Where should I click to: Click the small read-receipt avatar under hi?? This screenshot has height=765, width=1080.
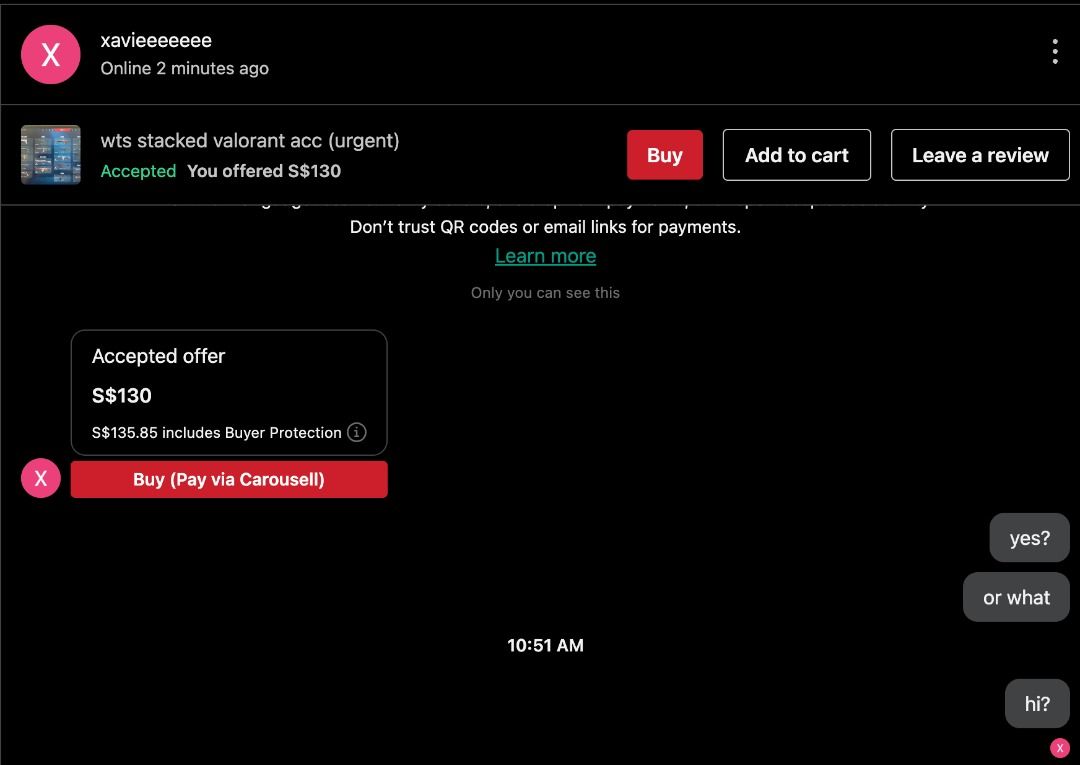click(x=1060, y=748)
